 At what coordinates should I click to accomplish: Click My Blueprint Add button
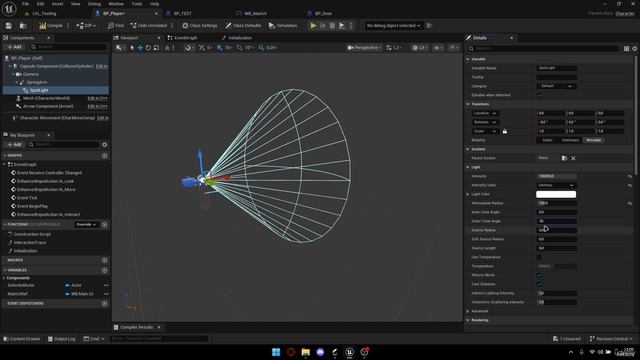pos(14,144)
